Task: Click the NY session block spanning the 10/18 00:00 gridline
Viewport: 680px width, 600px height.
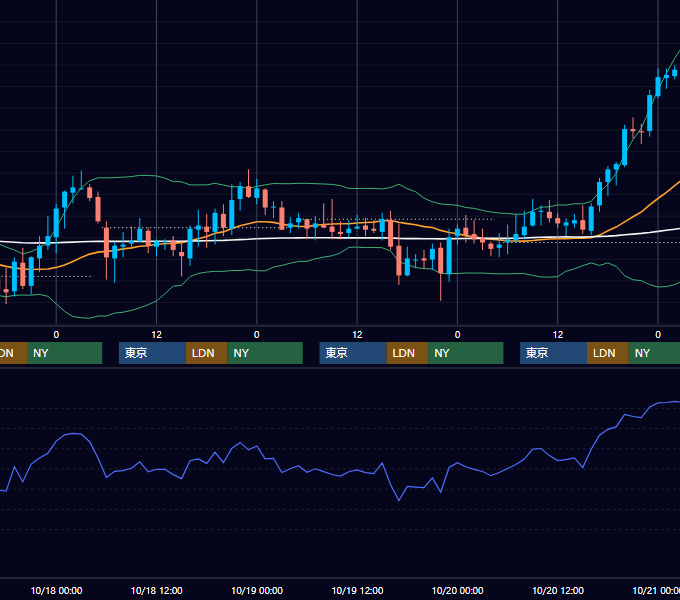Action: coord(64,353)
